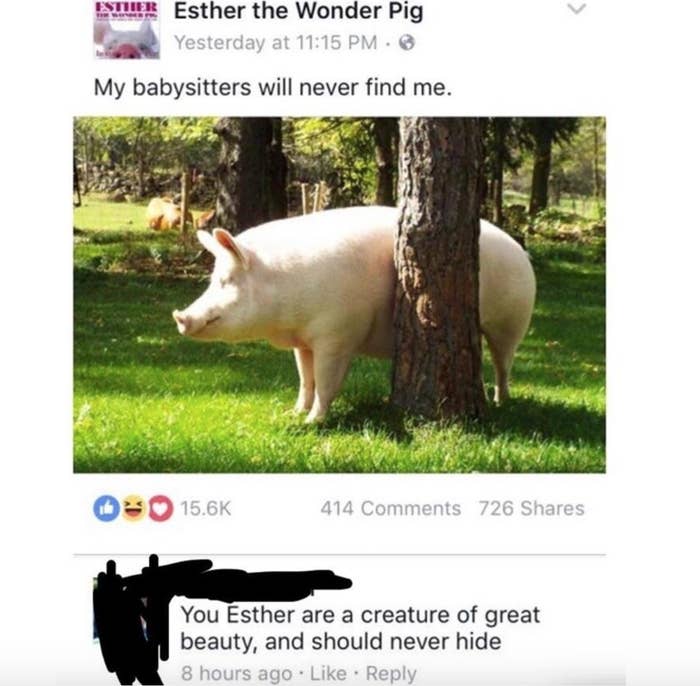
Task: Open the 414 Comments link
Action: [390, 508]
